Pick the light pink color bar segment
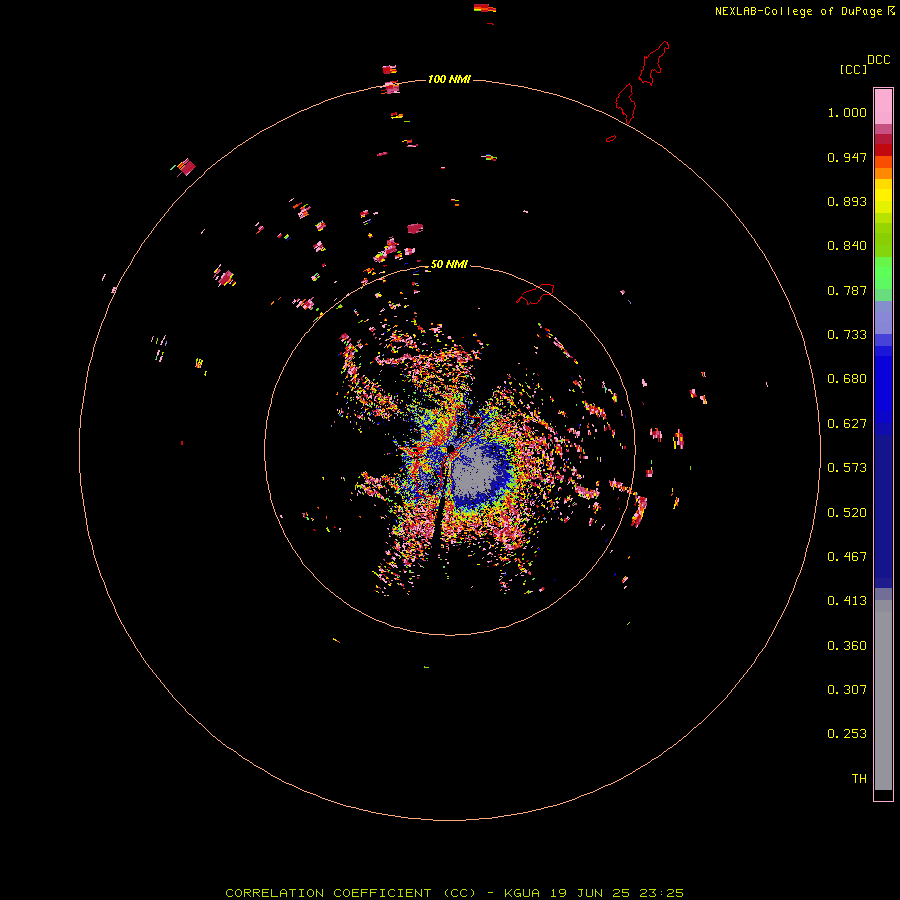Screen dimensions: 900x900 click(x=883, y=106)
